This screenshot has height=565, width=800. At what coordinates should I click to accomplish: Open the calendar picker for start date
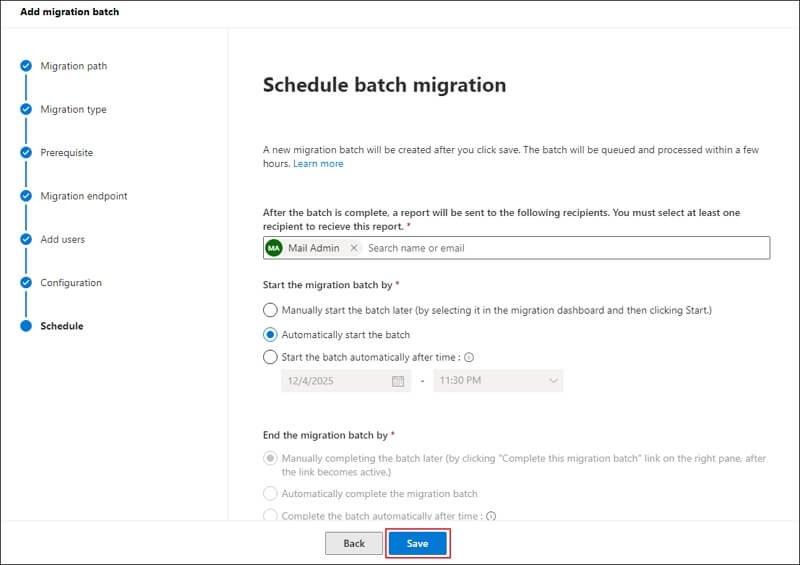(x=398, y=381)
